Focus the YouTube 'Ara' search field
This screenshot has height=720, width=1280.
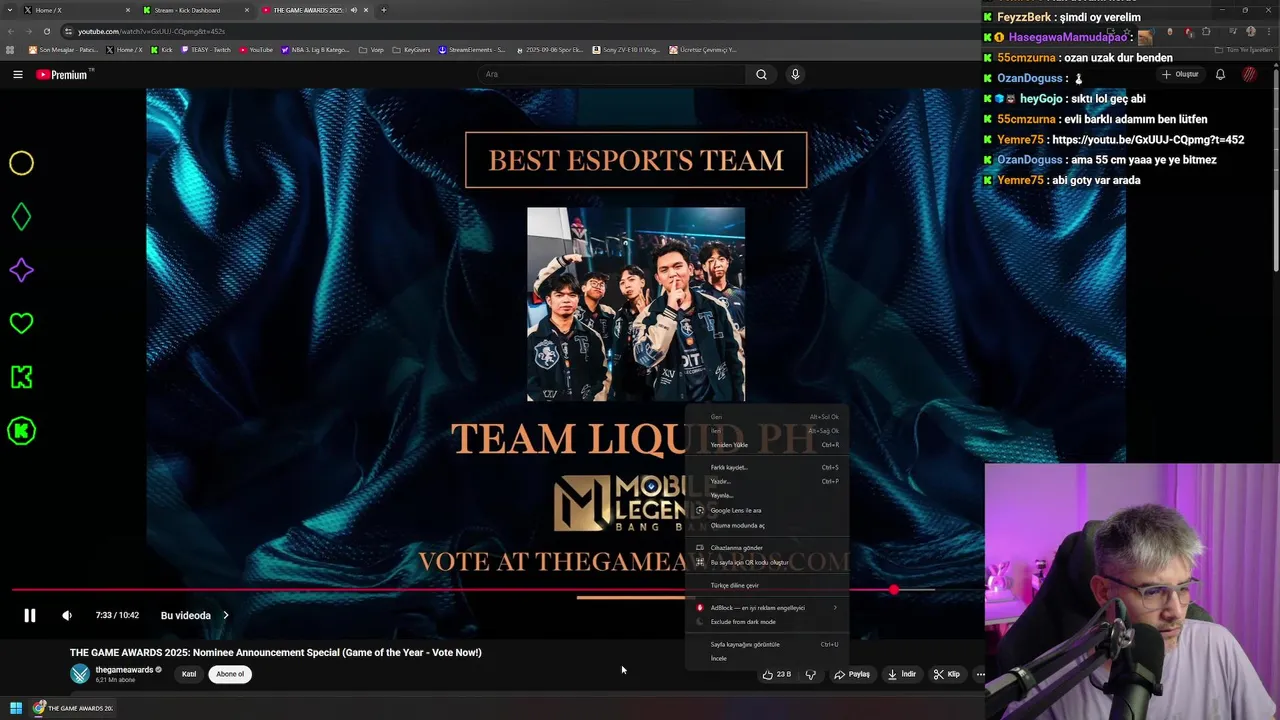pyautogui.click(x=610, y=74)
